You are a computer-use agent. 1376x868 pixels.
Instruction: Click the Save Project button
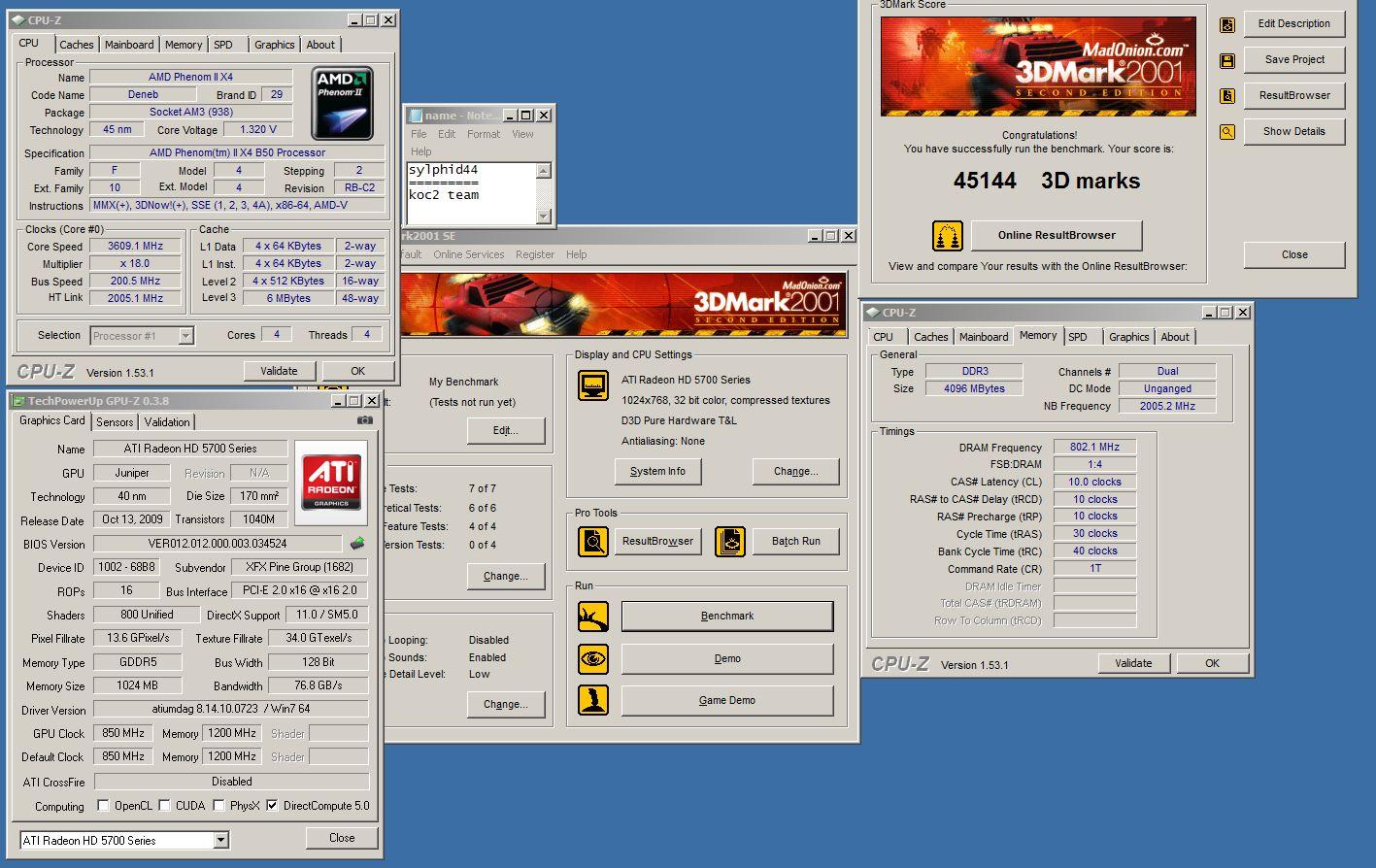(1294, 59)
